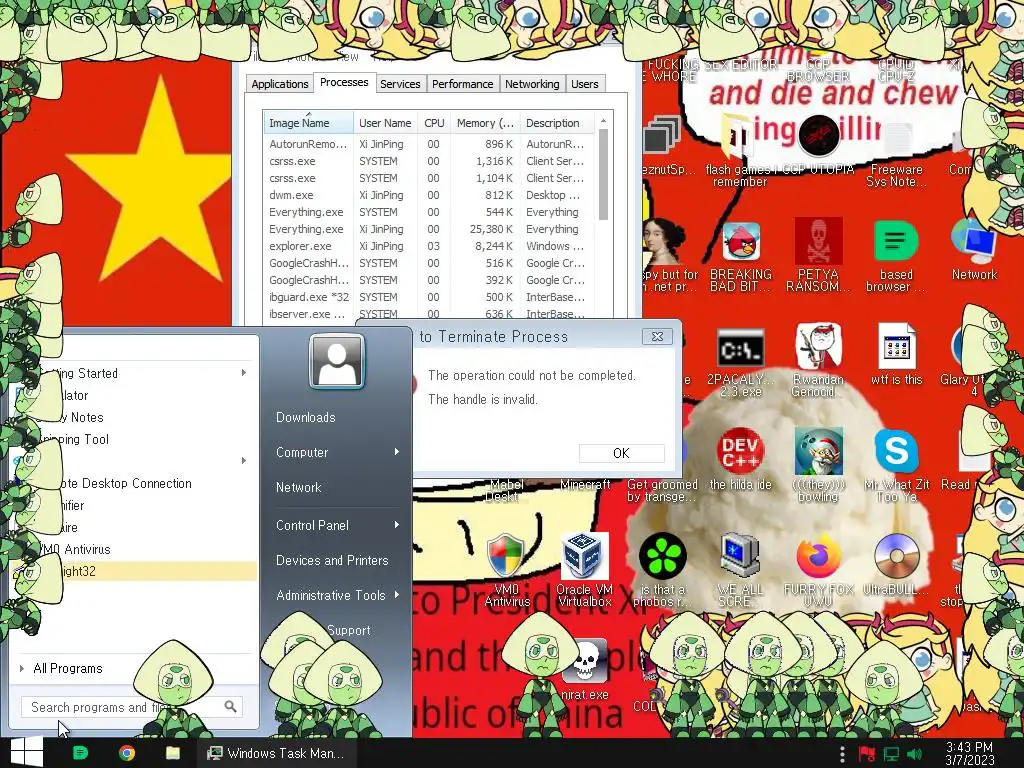
Task: Switch to the Services tab in Task Manager
Action: 400,84
